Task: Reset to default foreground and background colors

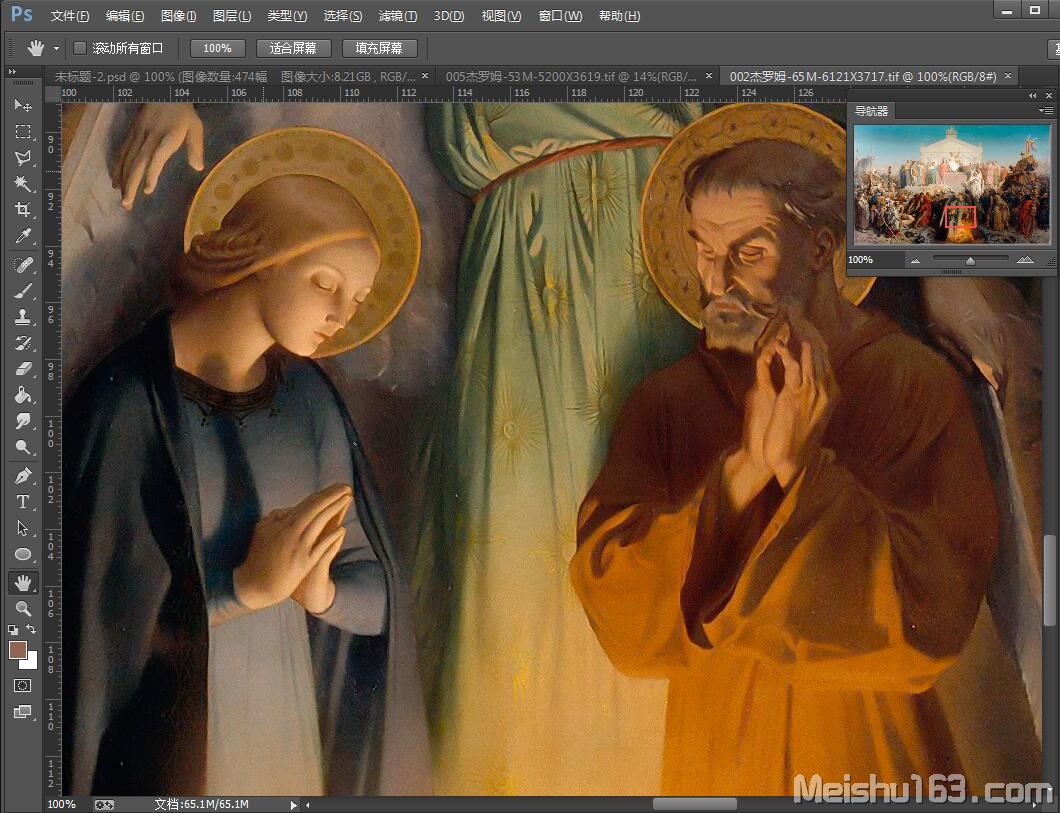Action: [13, 630]
